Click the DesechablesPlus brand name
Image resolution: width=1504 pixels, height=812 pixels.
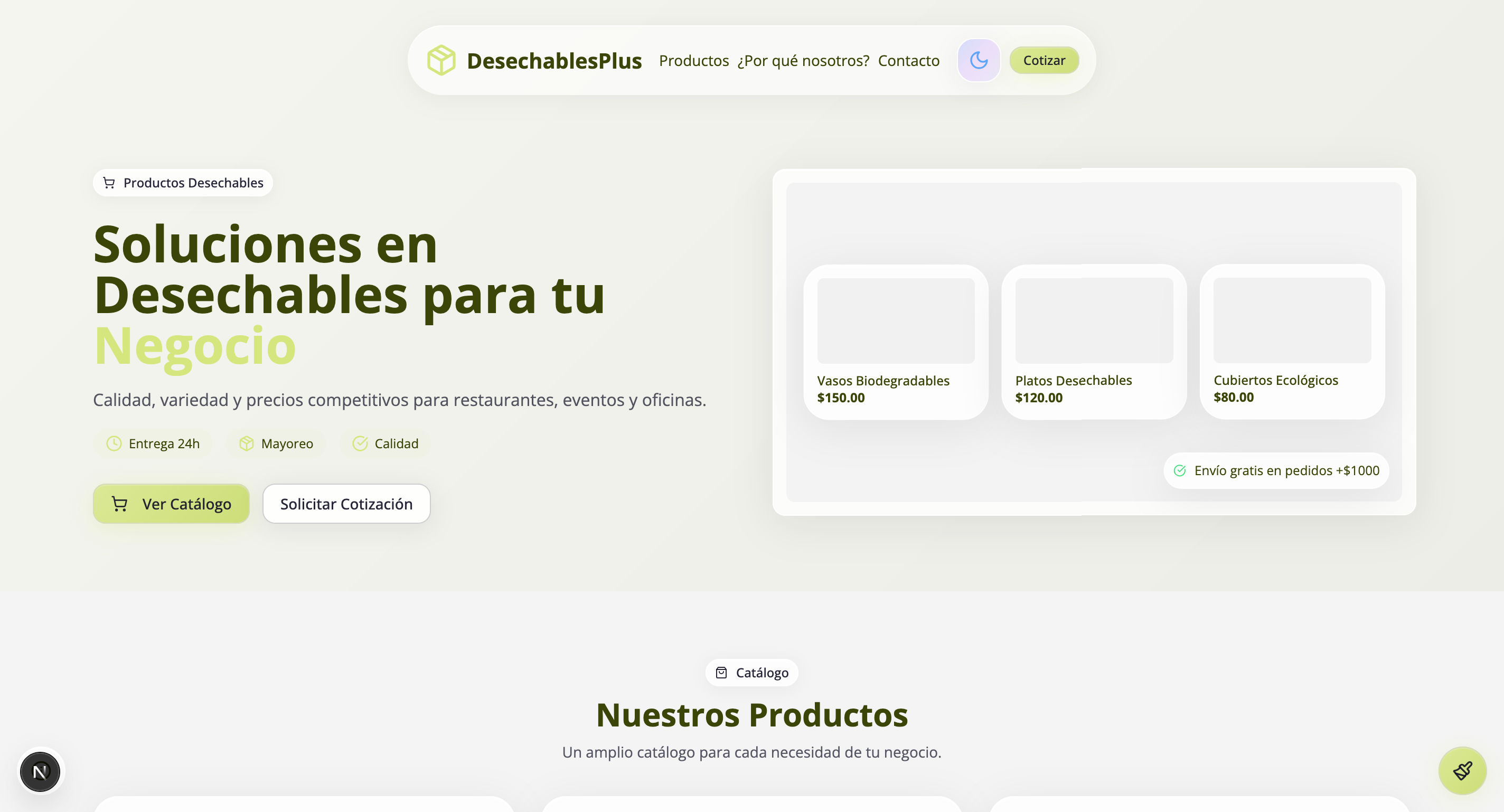[554, 61]
